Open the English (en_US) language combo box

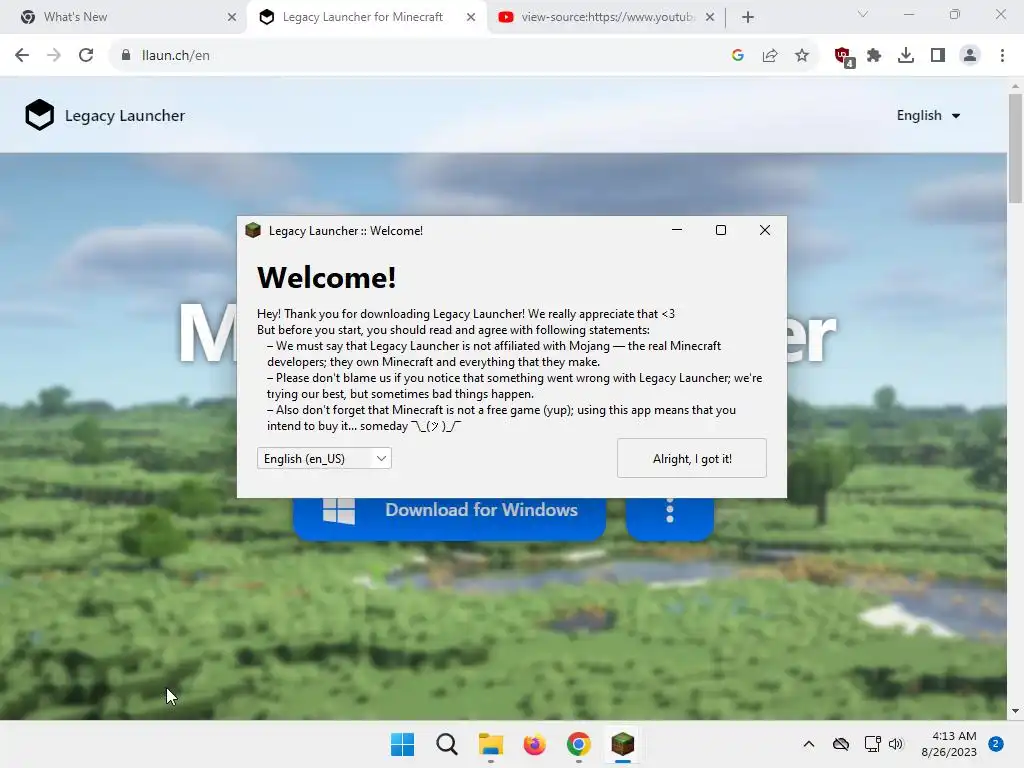click(x=324, y=458)
